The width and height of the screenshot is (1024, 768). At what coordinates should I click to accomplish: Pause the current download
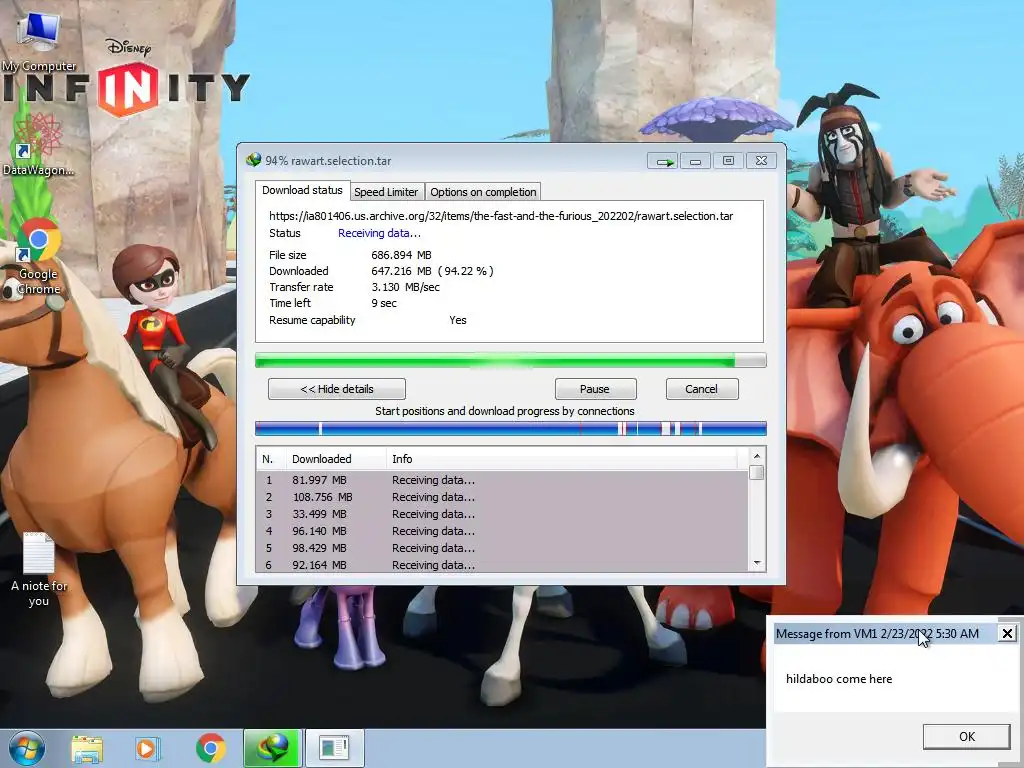pos(594,389)
